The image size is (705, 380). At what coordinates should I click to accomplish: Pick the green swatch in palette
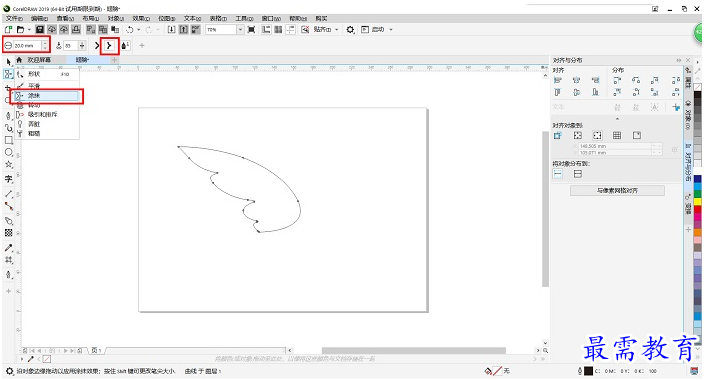[x=697, y=194]
